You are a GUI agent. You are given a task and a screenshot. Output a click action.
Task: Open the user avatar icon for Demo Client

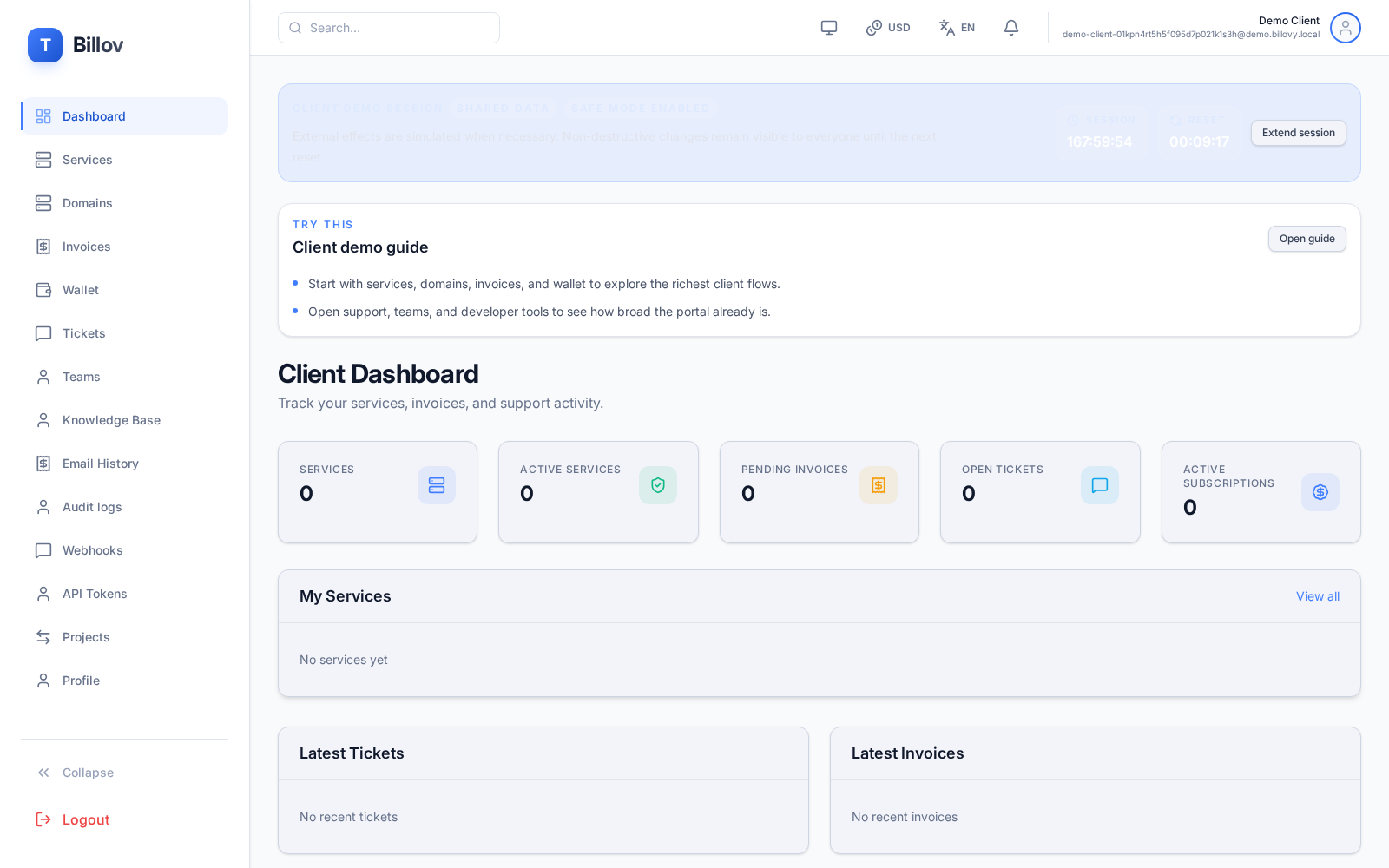(1345, 27)
